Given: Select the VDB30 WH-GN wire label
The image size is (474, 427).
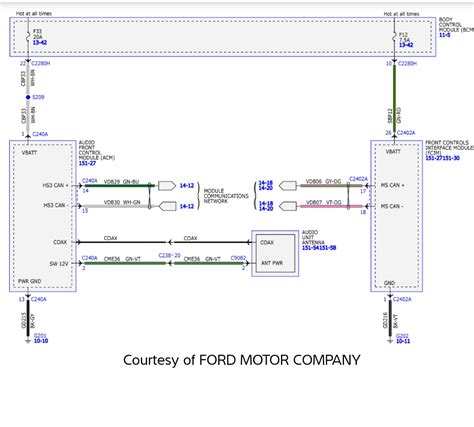Looking at the screenshot, I should pyautogui.click(x=122, y=203).
